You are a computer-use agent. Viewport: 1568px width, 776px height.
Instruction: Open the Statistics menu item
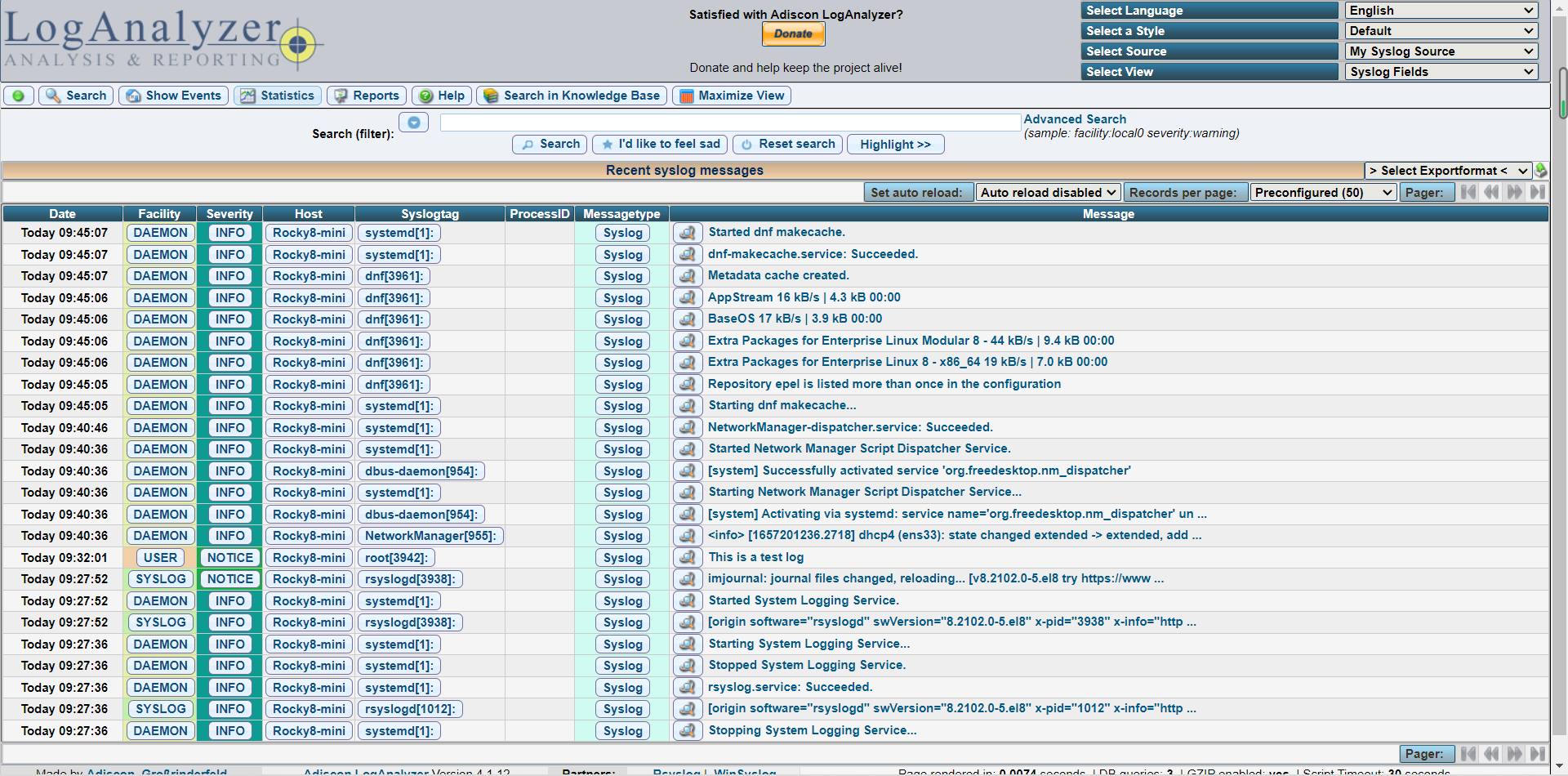pyautogui.click(x=278, y=96)
